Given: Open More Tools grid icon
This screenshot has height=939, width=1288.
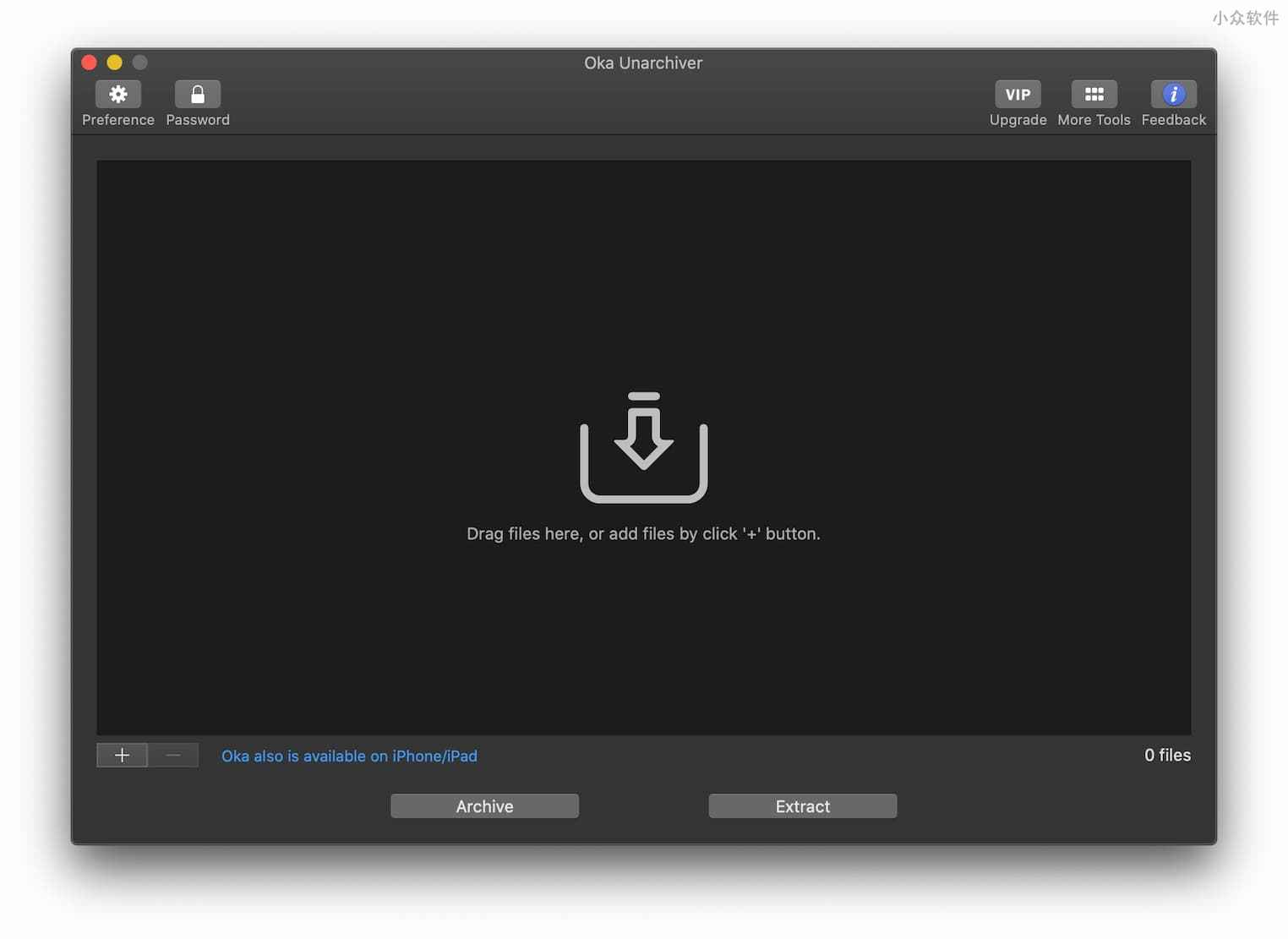Looking at the screenshot, I should tap(1094, 94).
